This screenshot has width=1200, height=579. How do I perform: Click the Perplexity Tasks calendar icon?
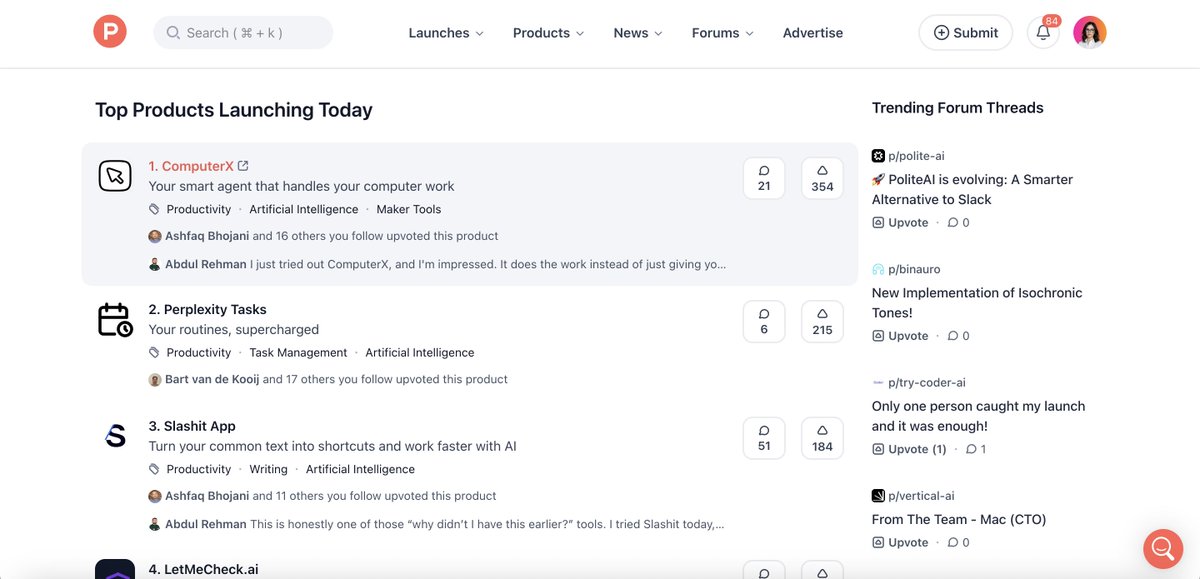(x=115, y=319)
